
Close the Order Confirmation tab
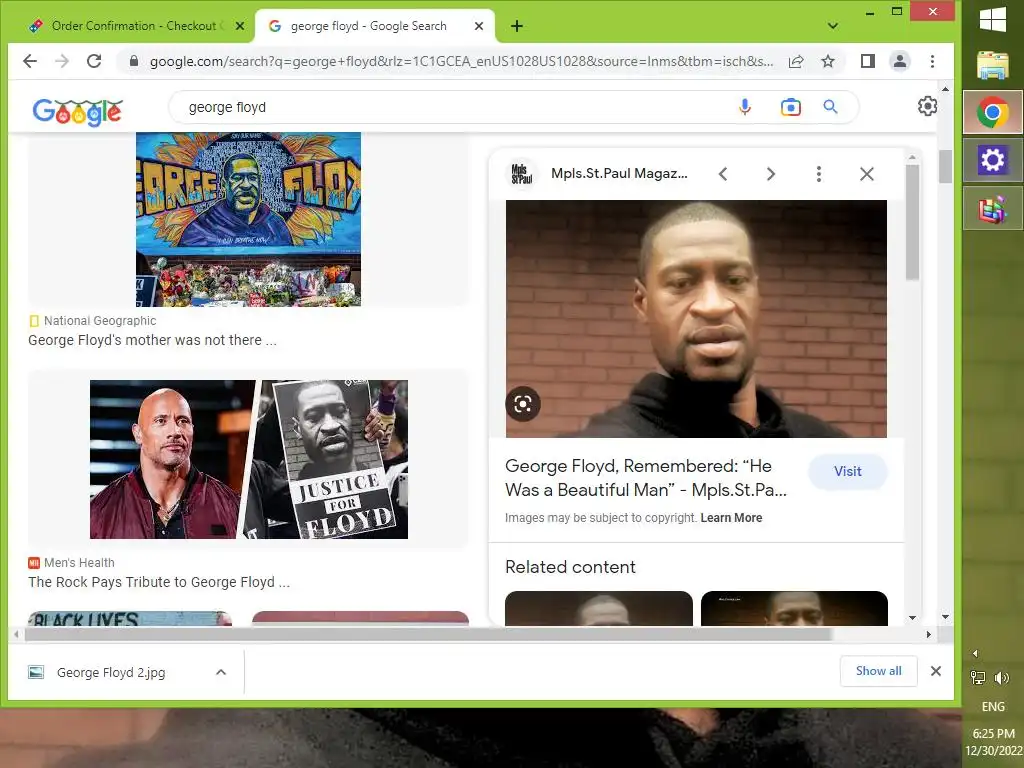point(240,26)
